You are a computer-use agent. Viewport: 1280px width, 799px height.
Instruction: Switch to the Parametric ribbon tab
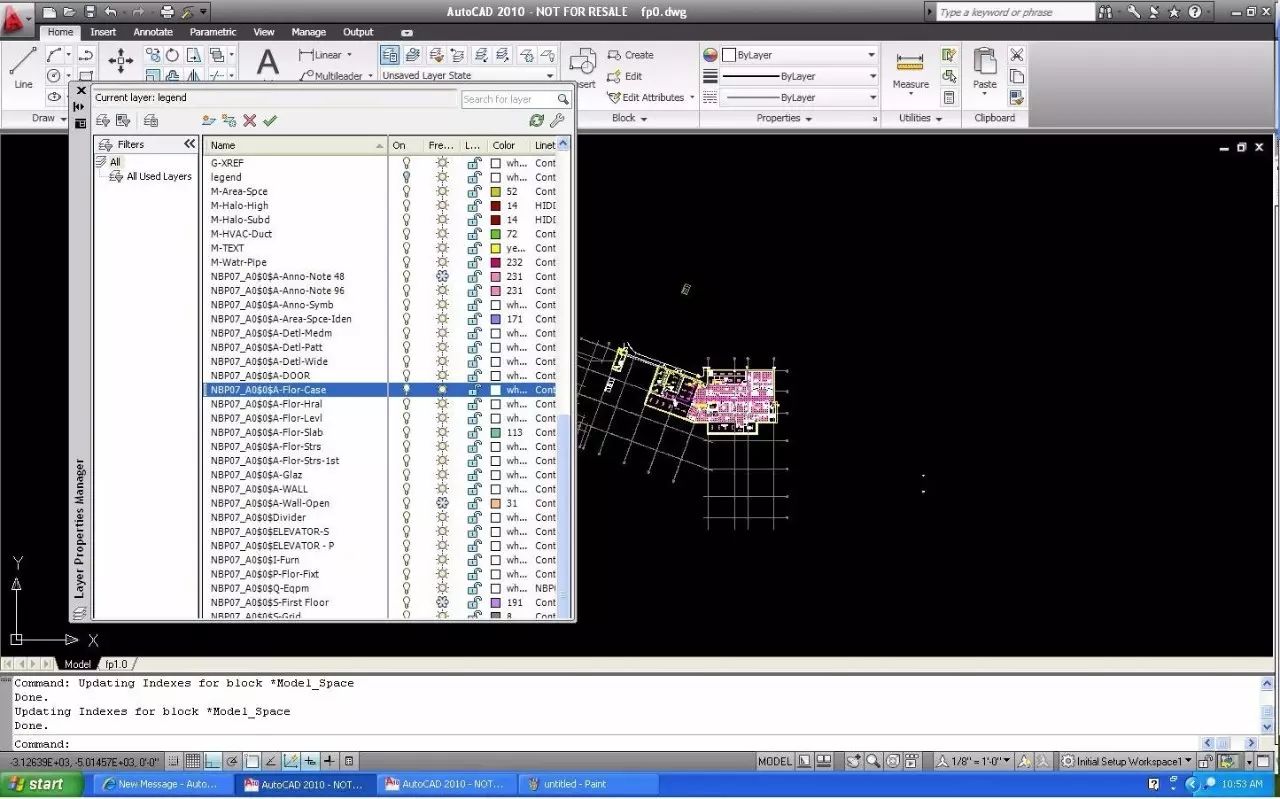[213, 32]
